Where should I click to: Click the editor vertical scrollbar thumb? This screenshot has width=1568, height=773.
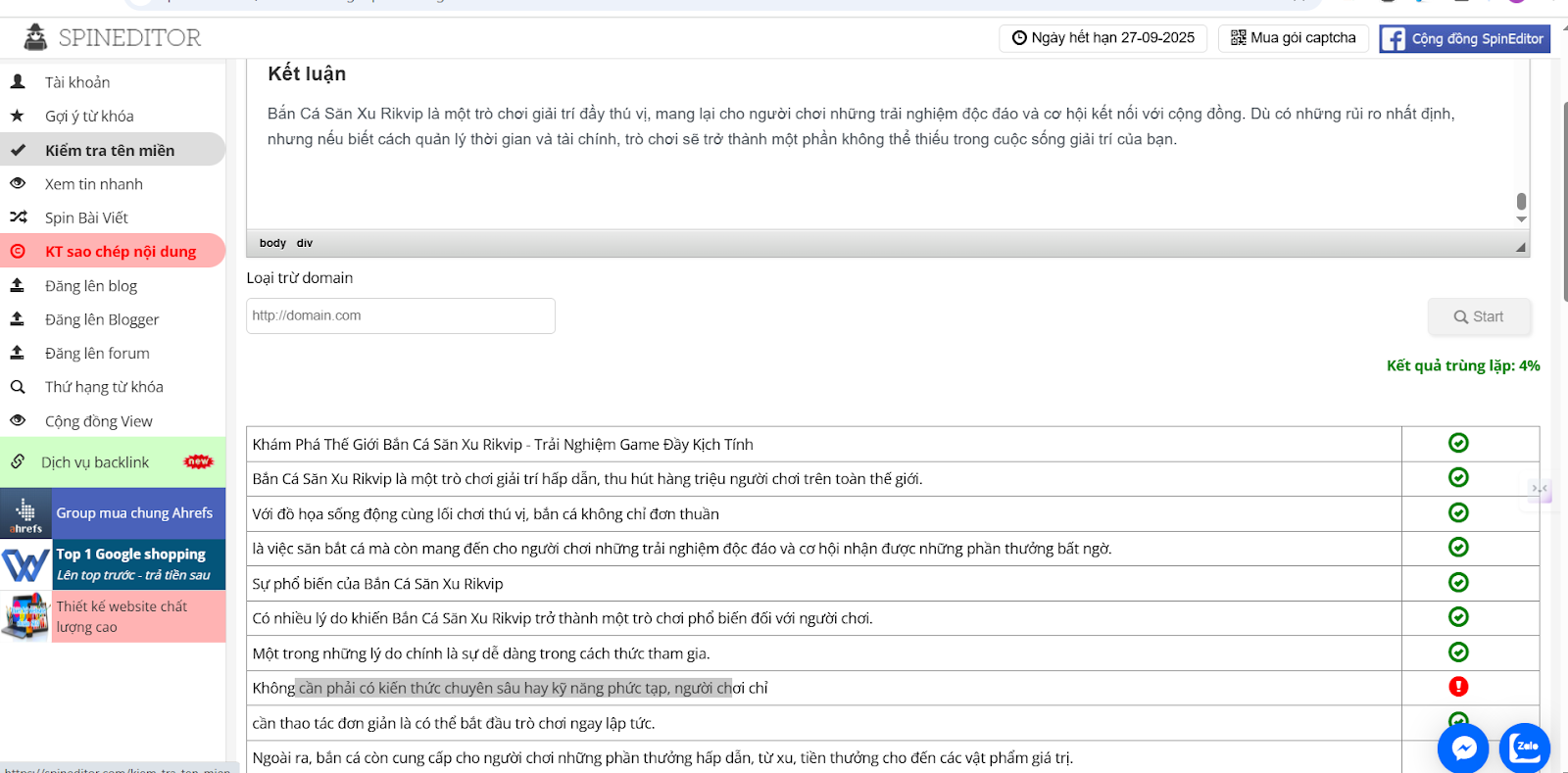pos(1521,201)
